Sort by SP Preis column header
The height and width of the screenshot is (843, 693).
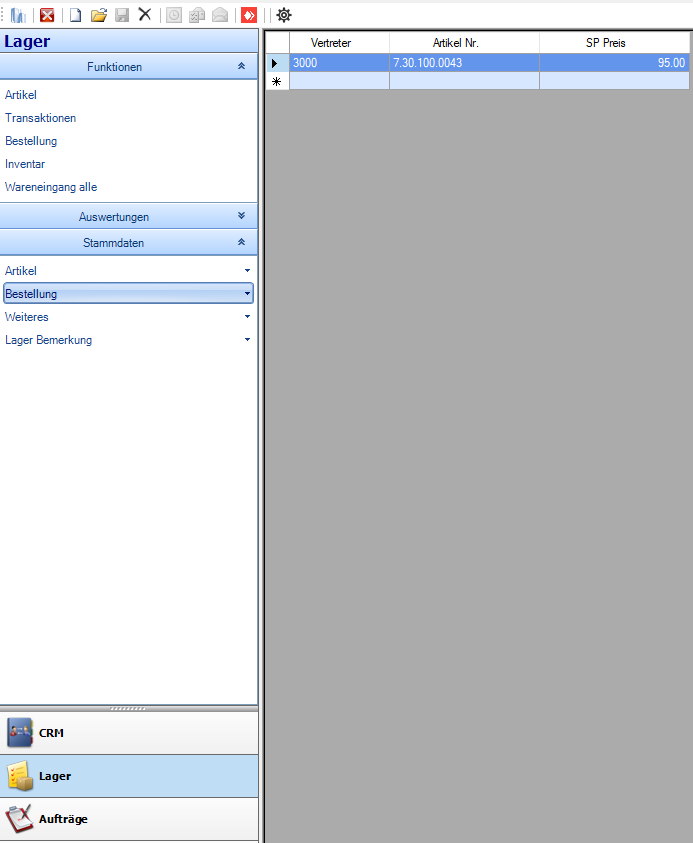coord(615,43)
